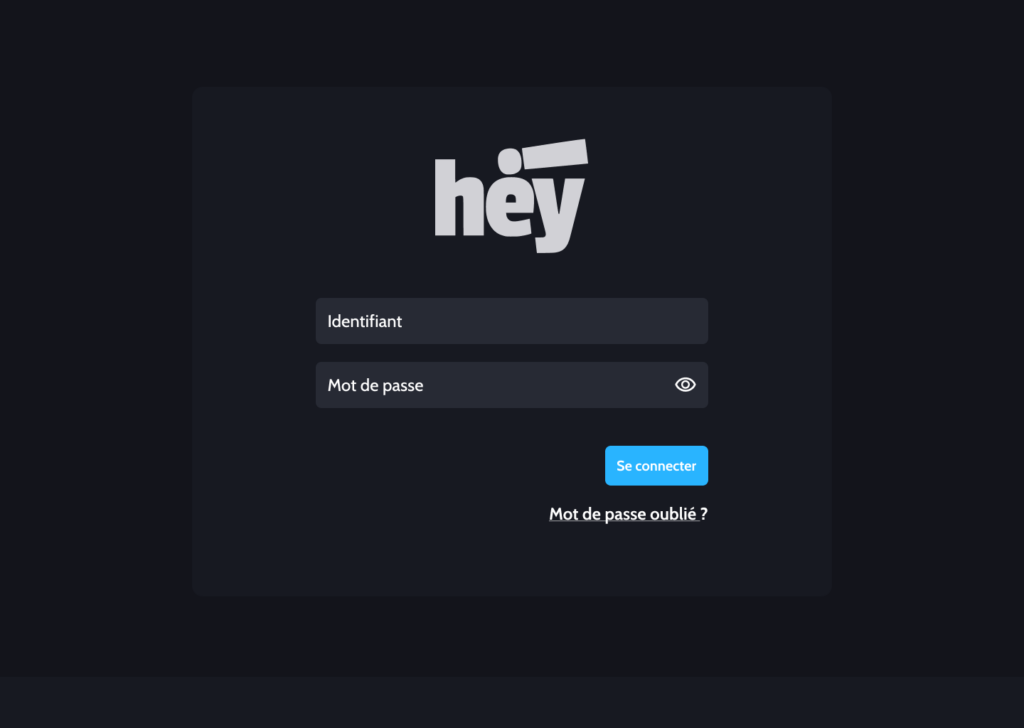Follow the forgotten password underlined link
Viewport: 1024px width, 728px height.
[628, 514]
